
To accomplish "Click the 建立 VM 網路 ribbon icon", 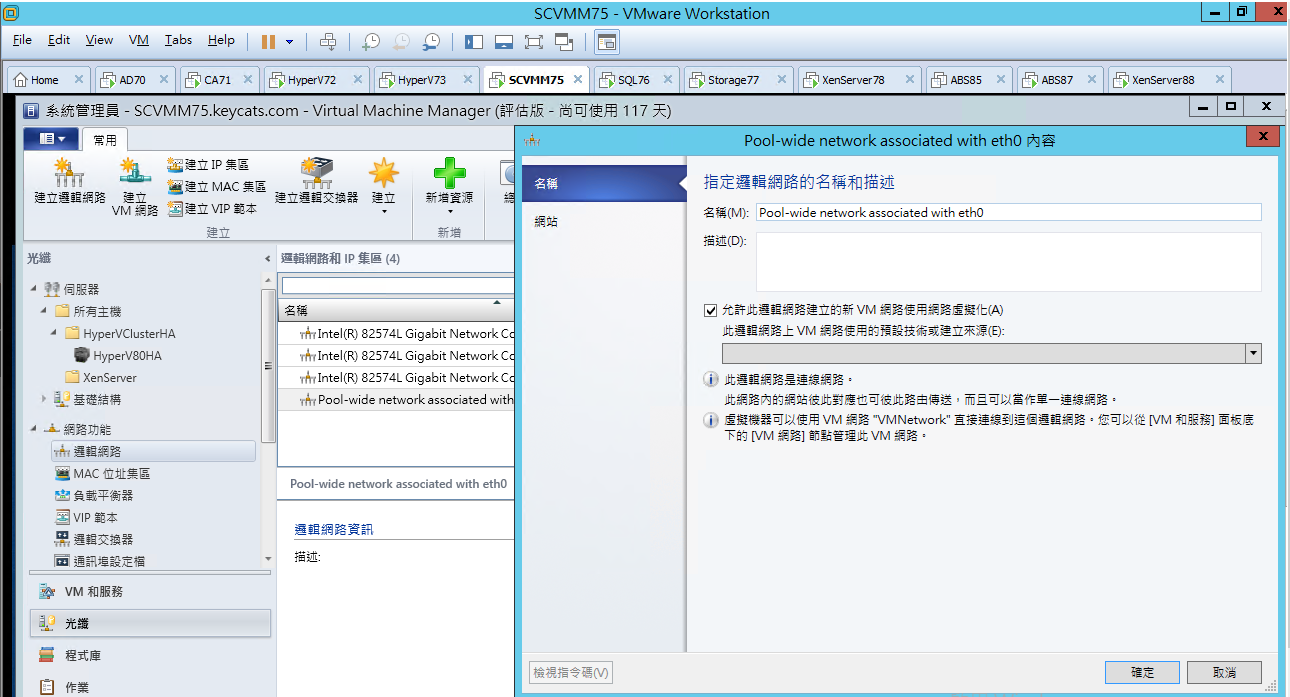I will [135, 188].
